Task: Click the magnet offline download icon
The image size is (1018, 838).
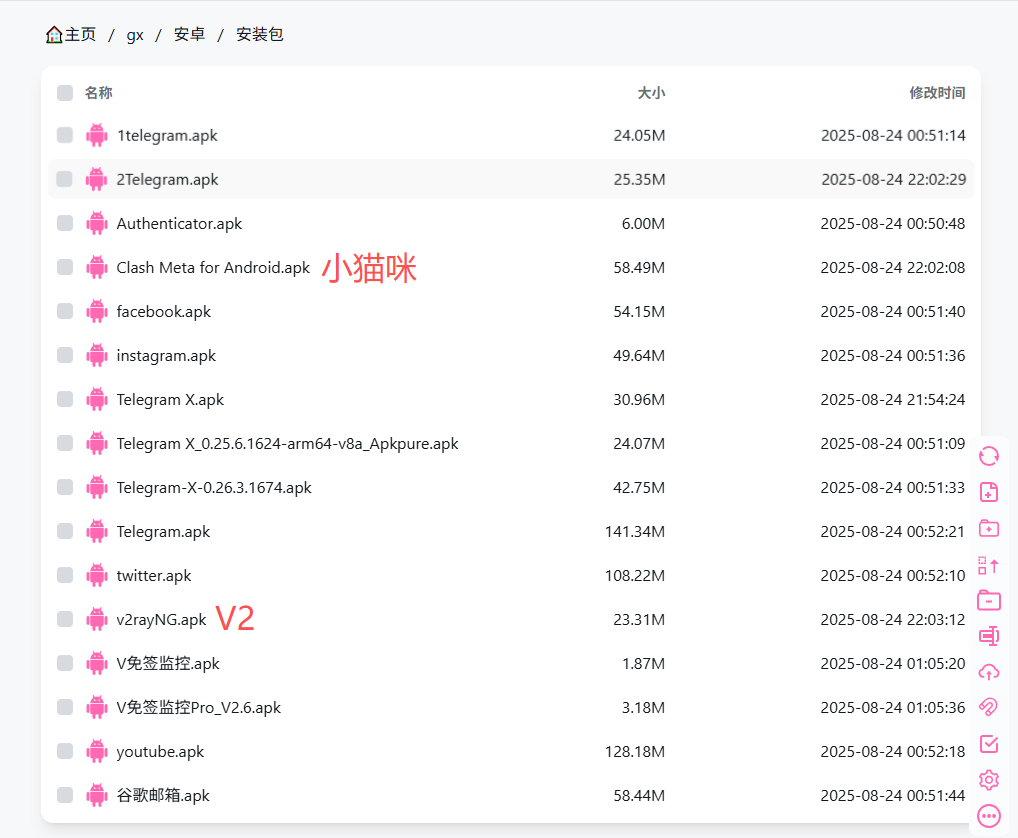Action: (x=988, y=708)
